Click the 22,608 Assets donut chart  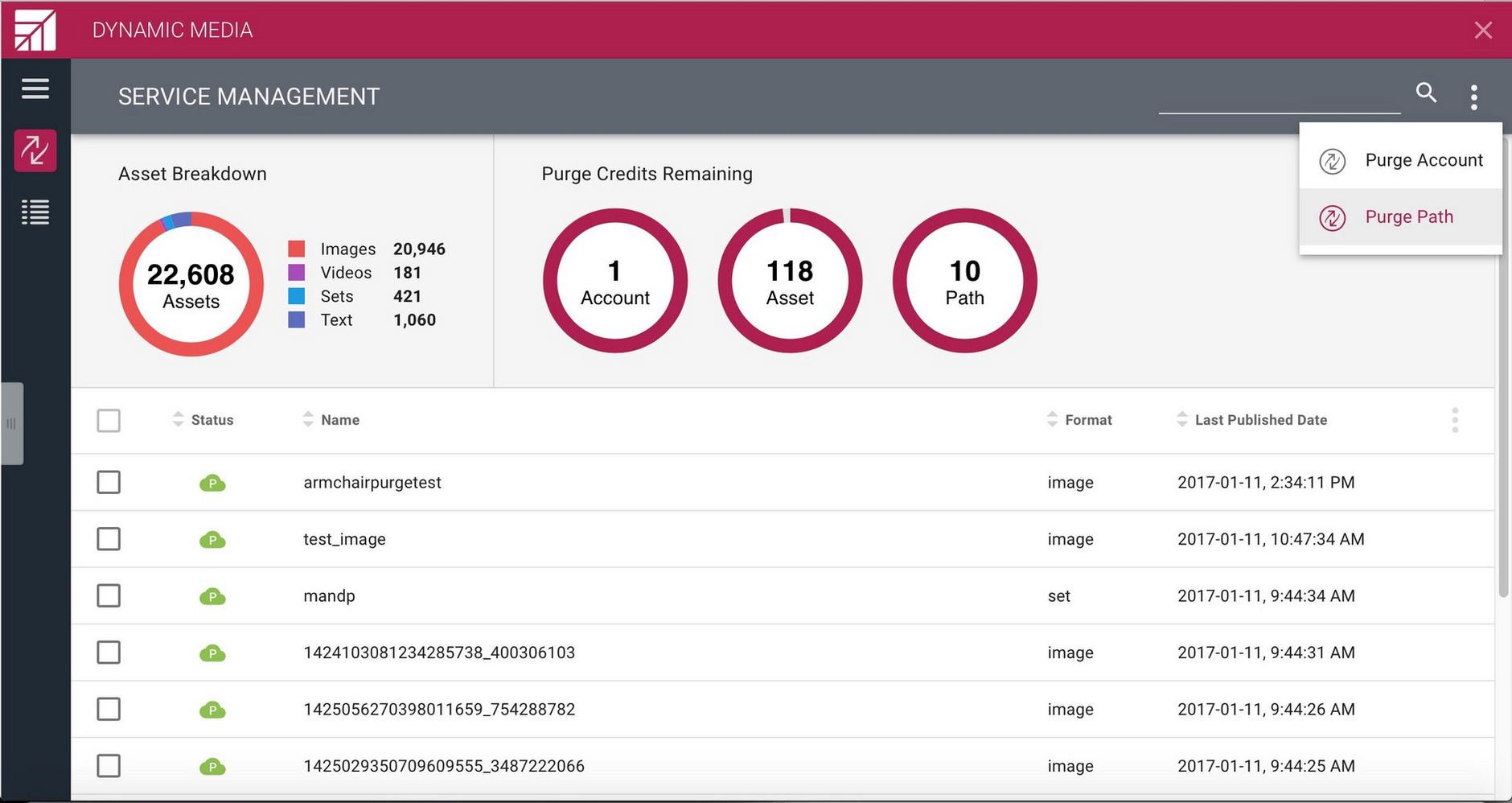tap(191, 284)
